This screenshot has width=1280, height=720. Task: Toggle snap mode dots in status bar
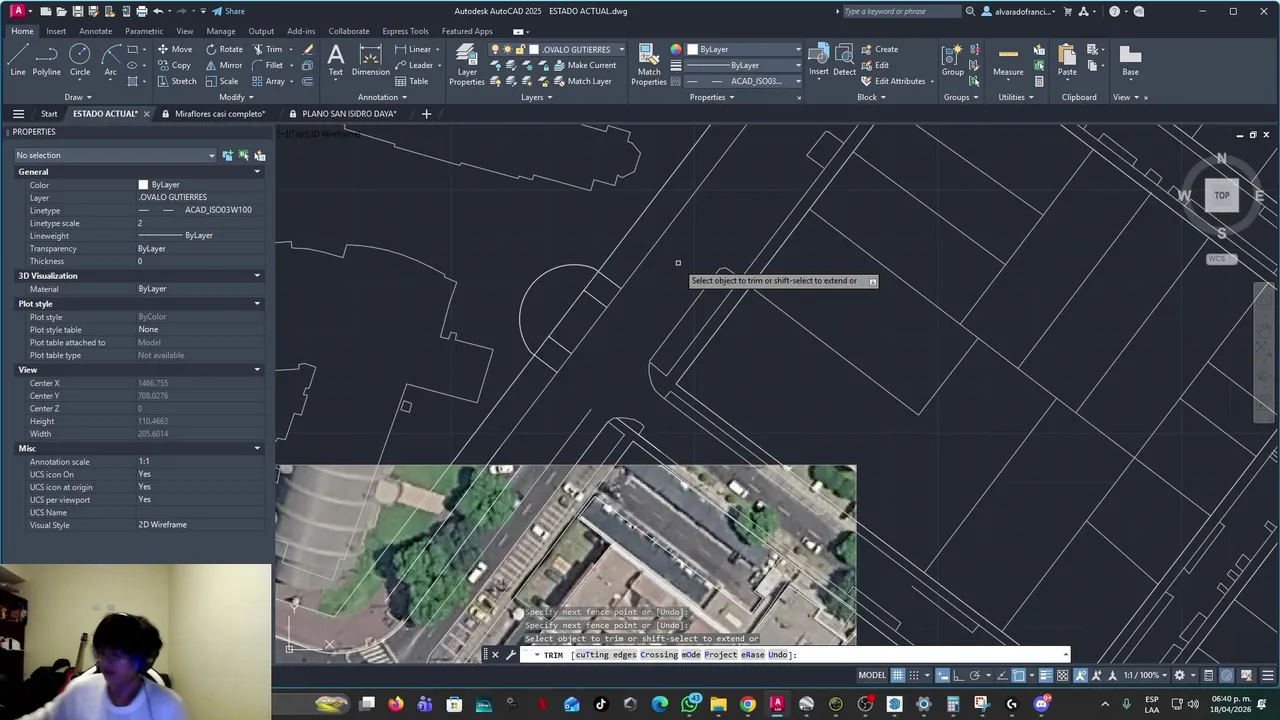point(913,675)
